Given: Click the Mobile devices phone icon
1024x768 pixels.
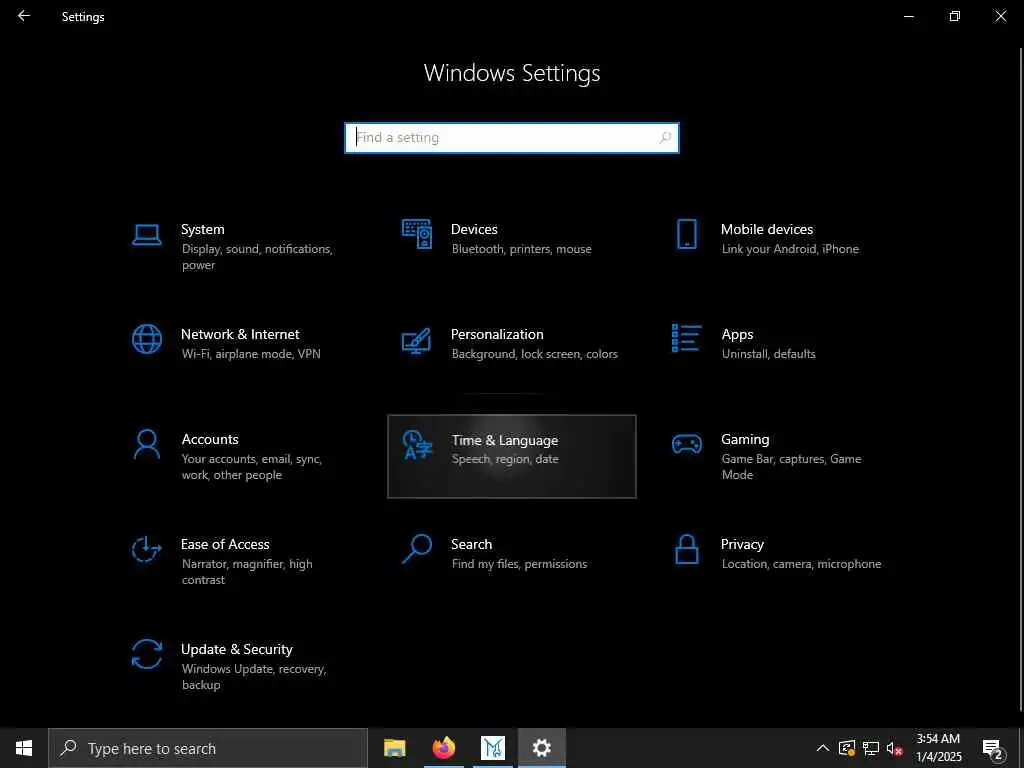Looking at the screenshot, I should pos(686,234).
